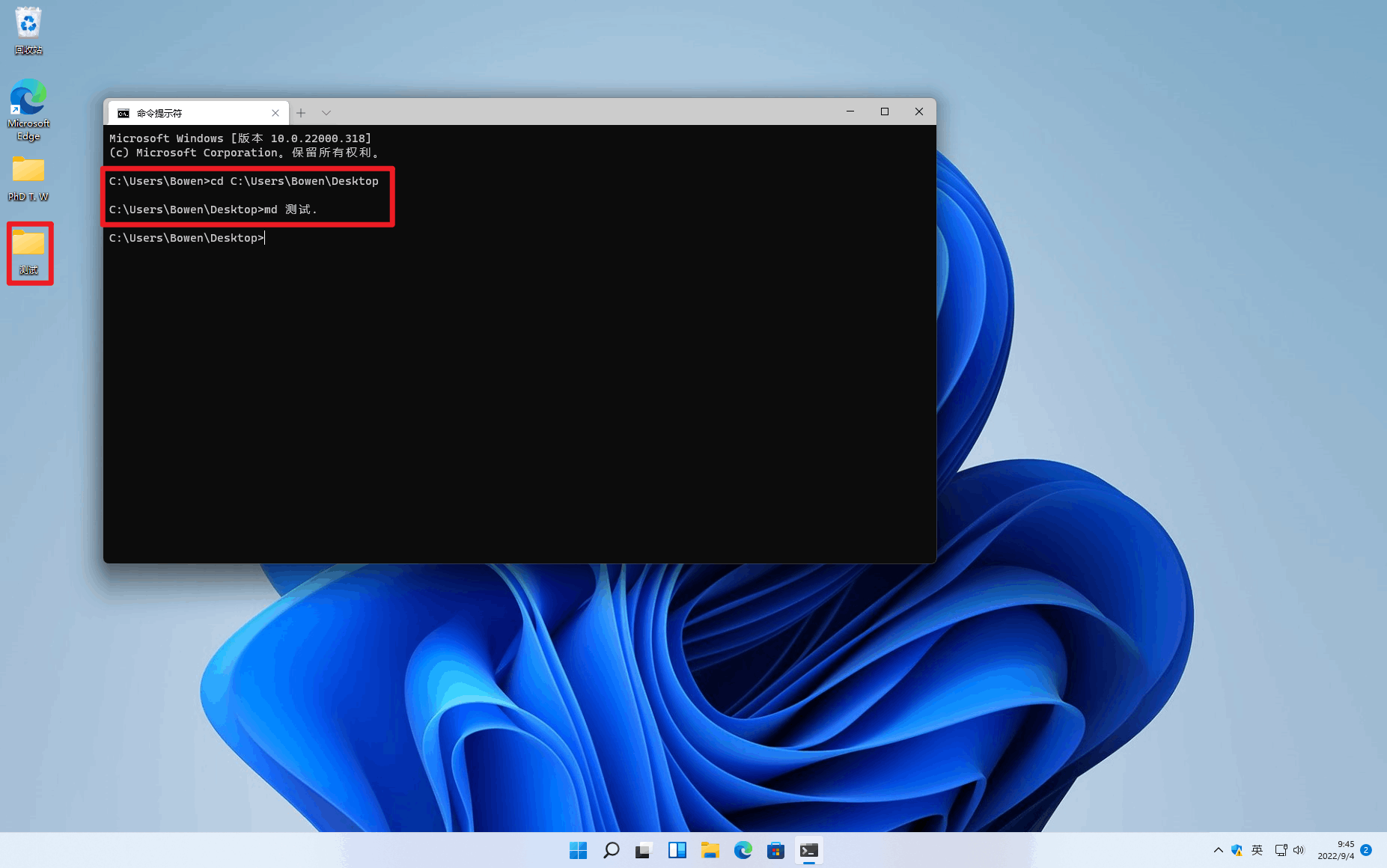Open Task View on taskbar
Viewport: 1387px width, 868px height.
[x=644, y=850]
